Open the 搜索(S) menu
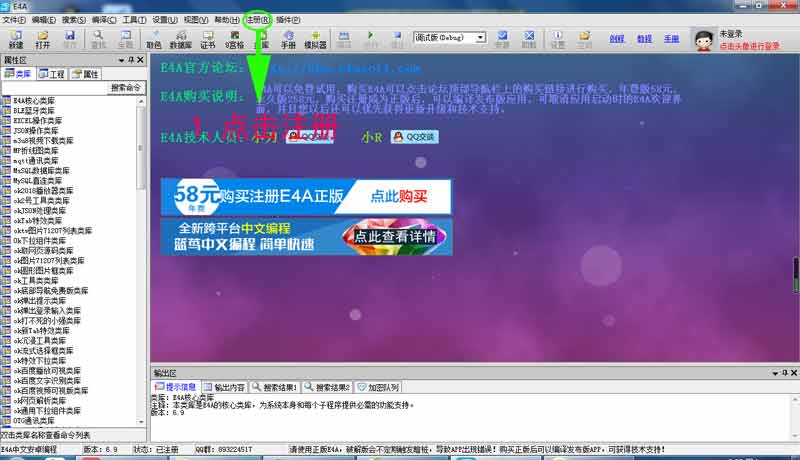The height and width of the screenshot is (460, 800). click(74, 20)
